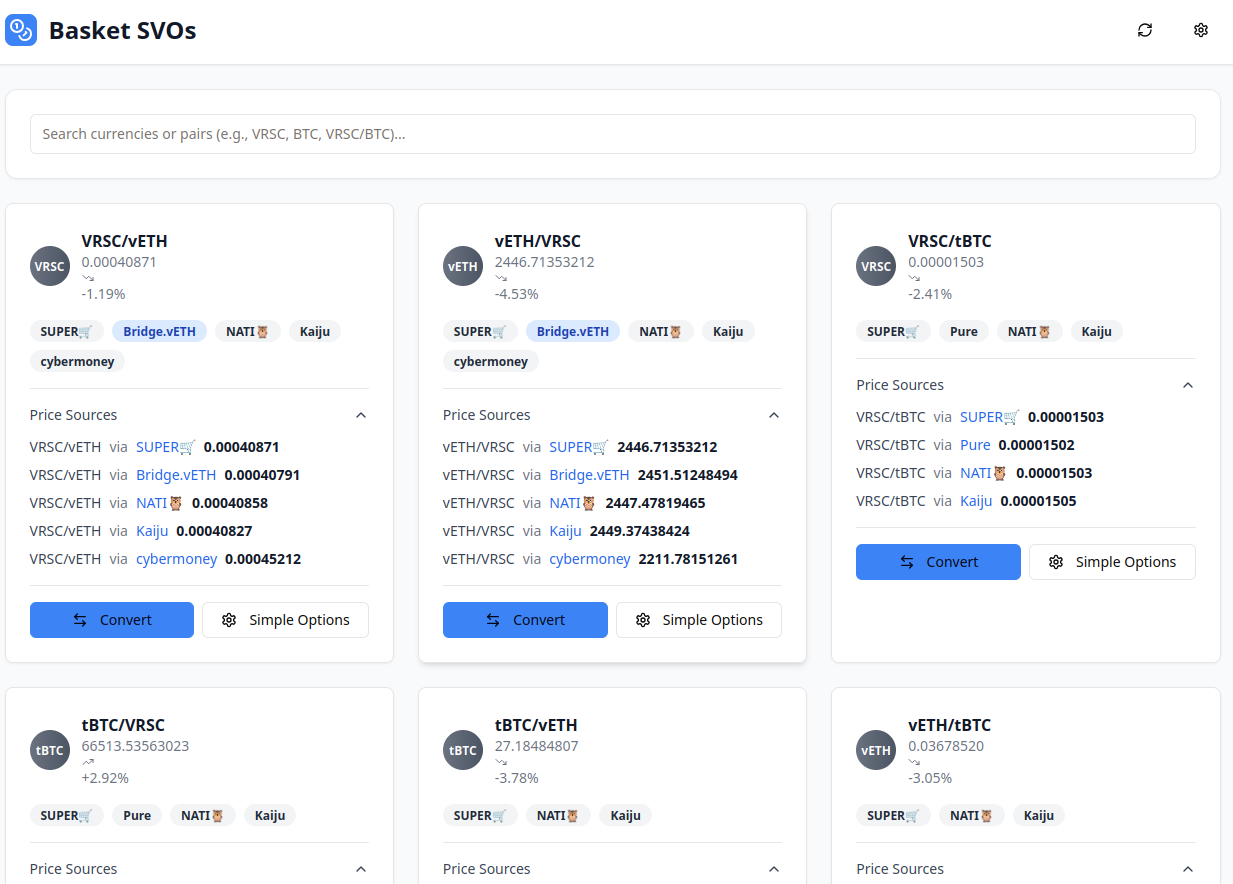
Task: Click the refresh icon in the header
Action: coord(1145,30)
